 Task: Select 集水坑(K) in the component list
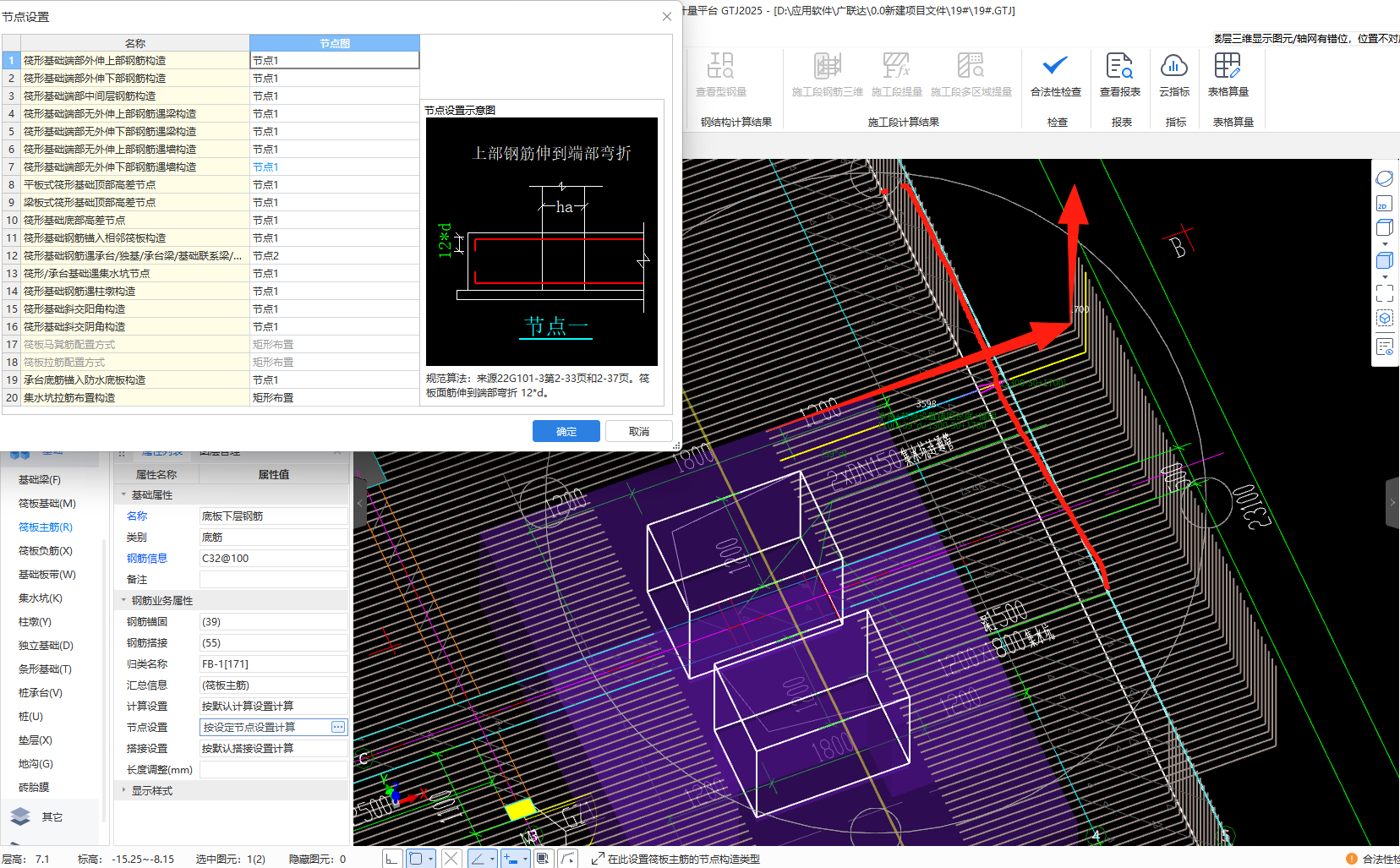click(x=41, y=598)
